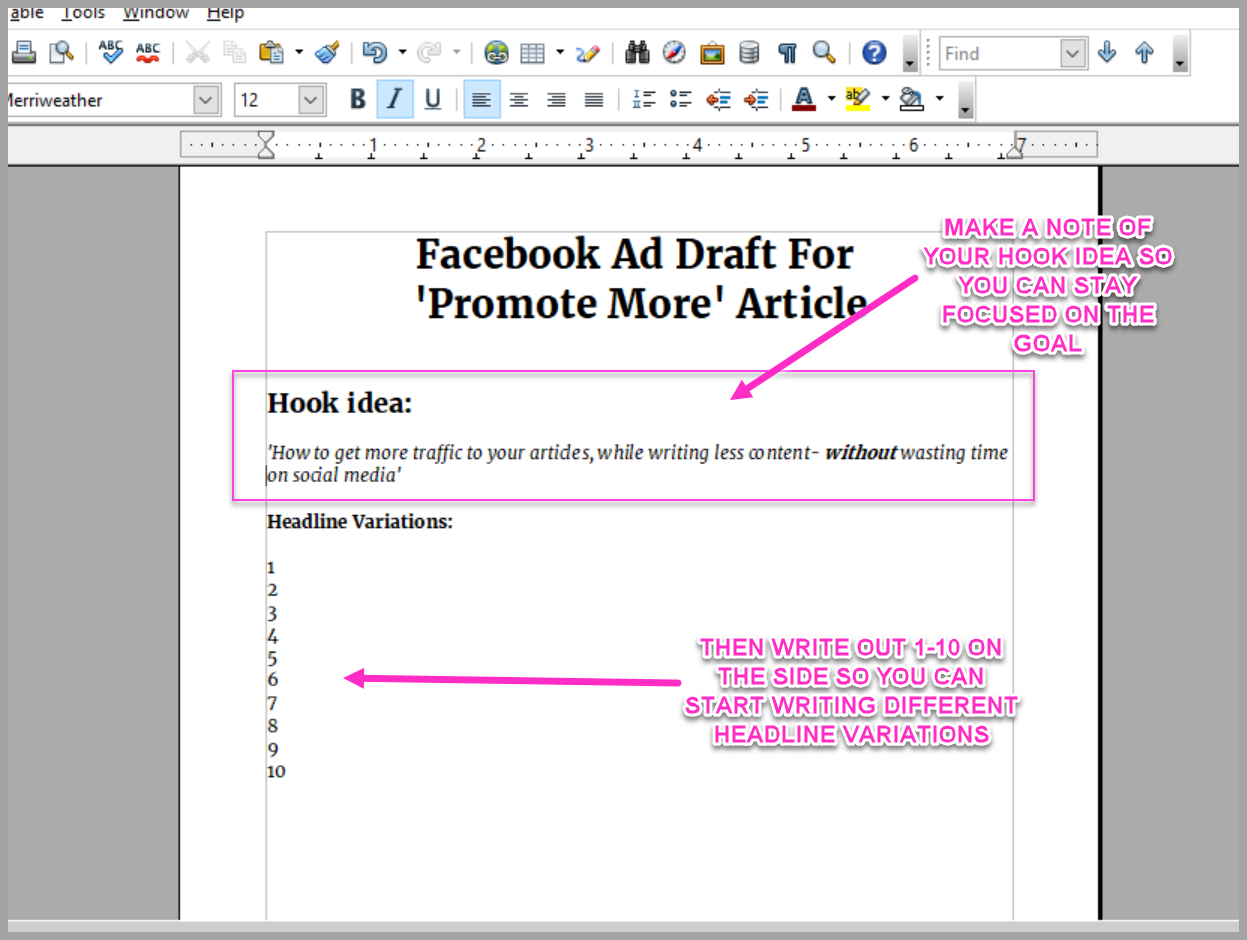Viewport: 1247px width, 940px height.
Task: Expand the Undo history dropdown
Action: (402, 53)
